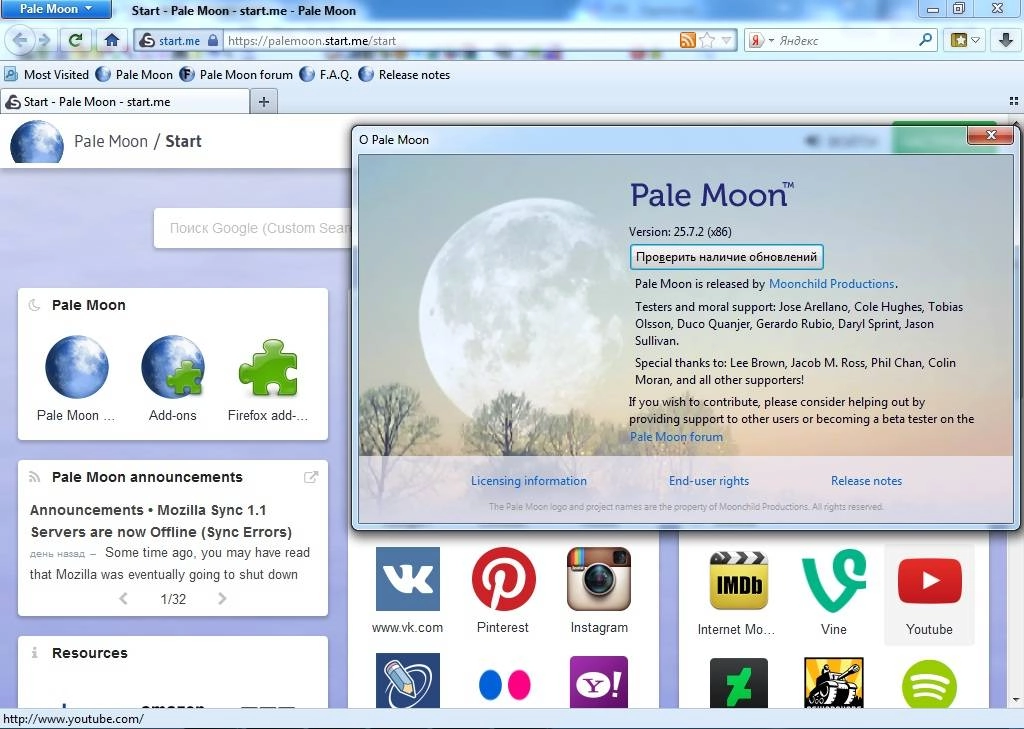Open the Pale Moon globe shortcut in the widget

[76, 366]
